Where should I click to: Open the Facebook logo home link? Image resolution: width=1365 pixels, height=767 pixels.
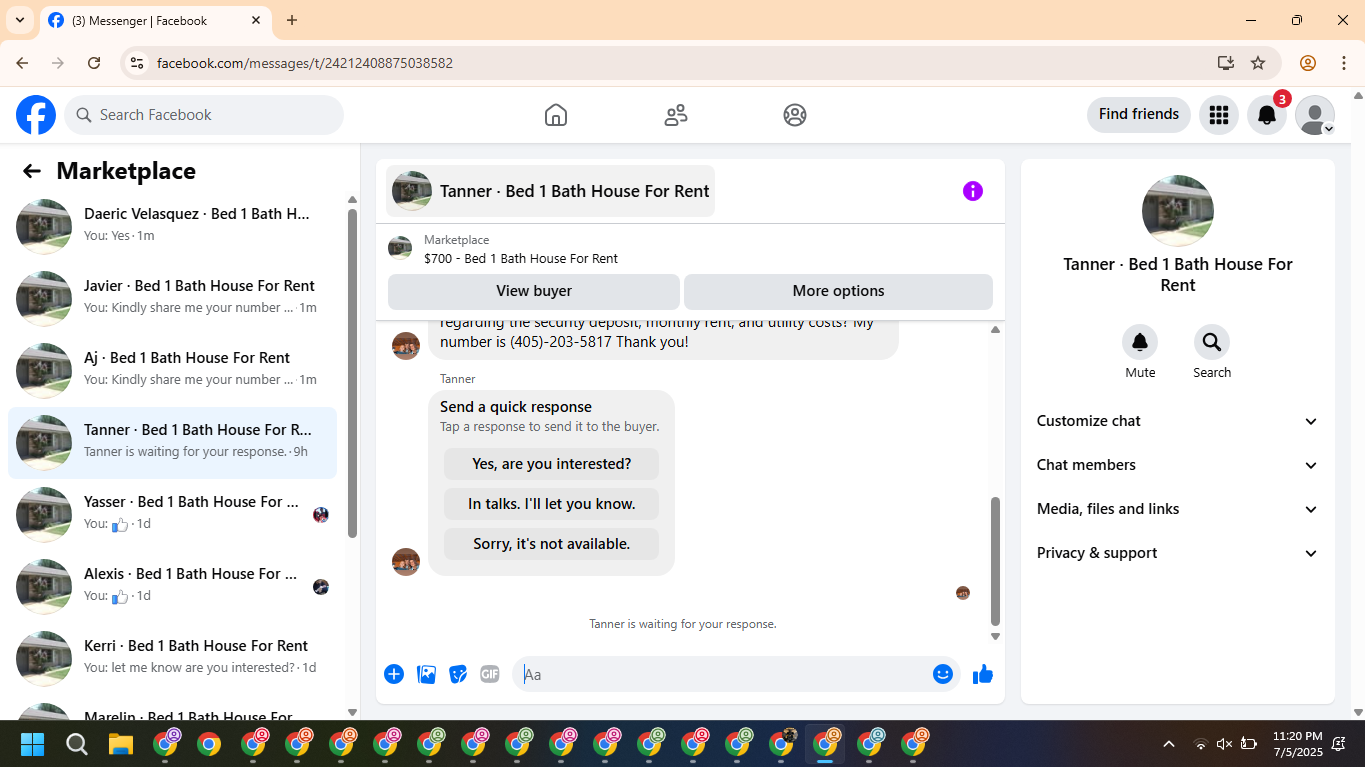[x=36, y=115]
